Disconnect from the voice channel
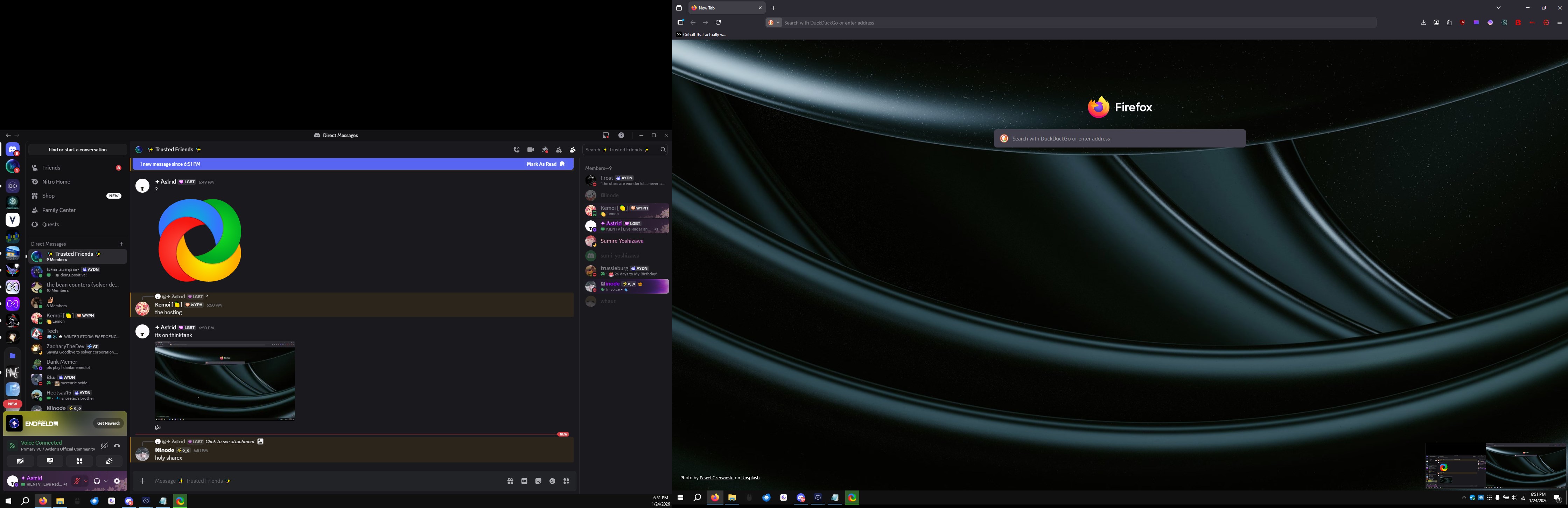This screenshot has width=1568, height=508. (x=117, y=446)
